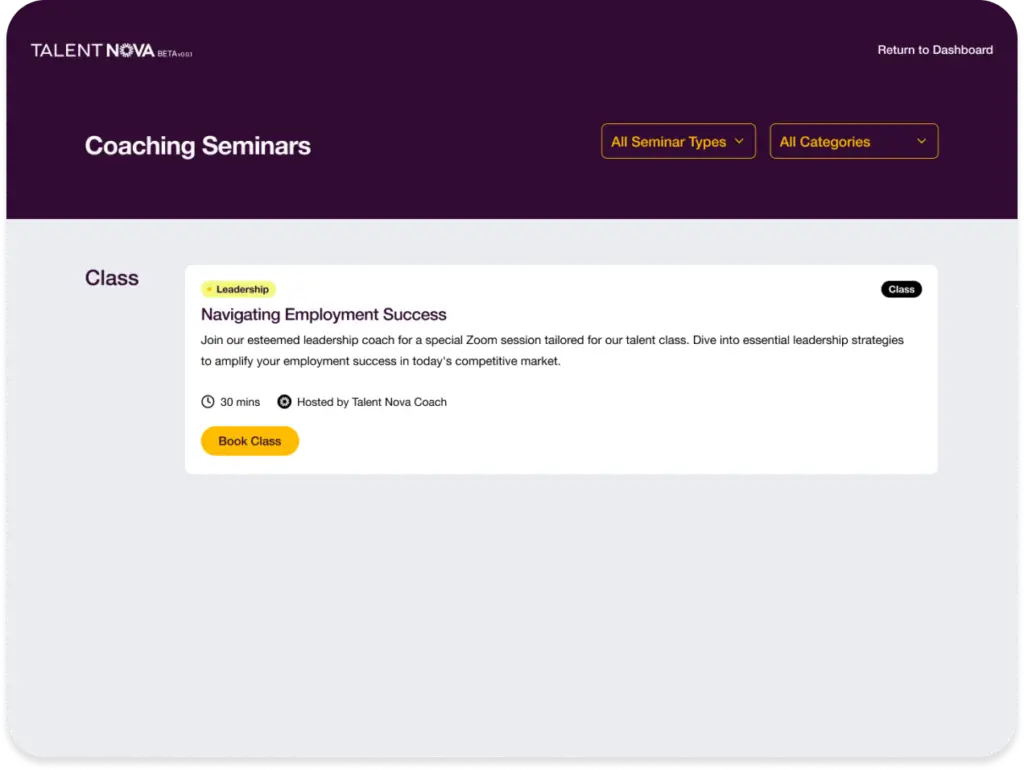This screenshot has height=770, width=1024.
Task: Click the seminar description text
Action: click(x=552, y=350)
